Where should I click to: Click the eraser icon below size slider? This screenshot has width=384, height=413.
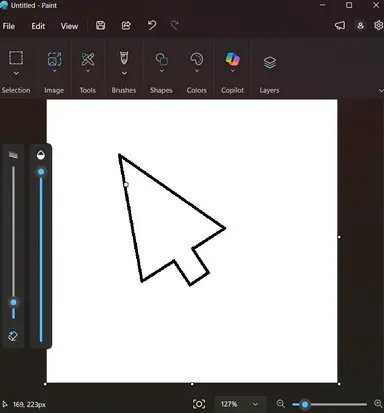pos(13,336)
